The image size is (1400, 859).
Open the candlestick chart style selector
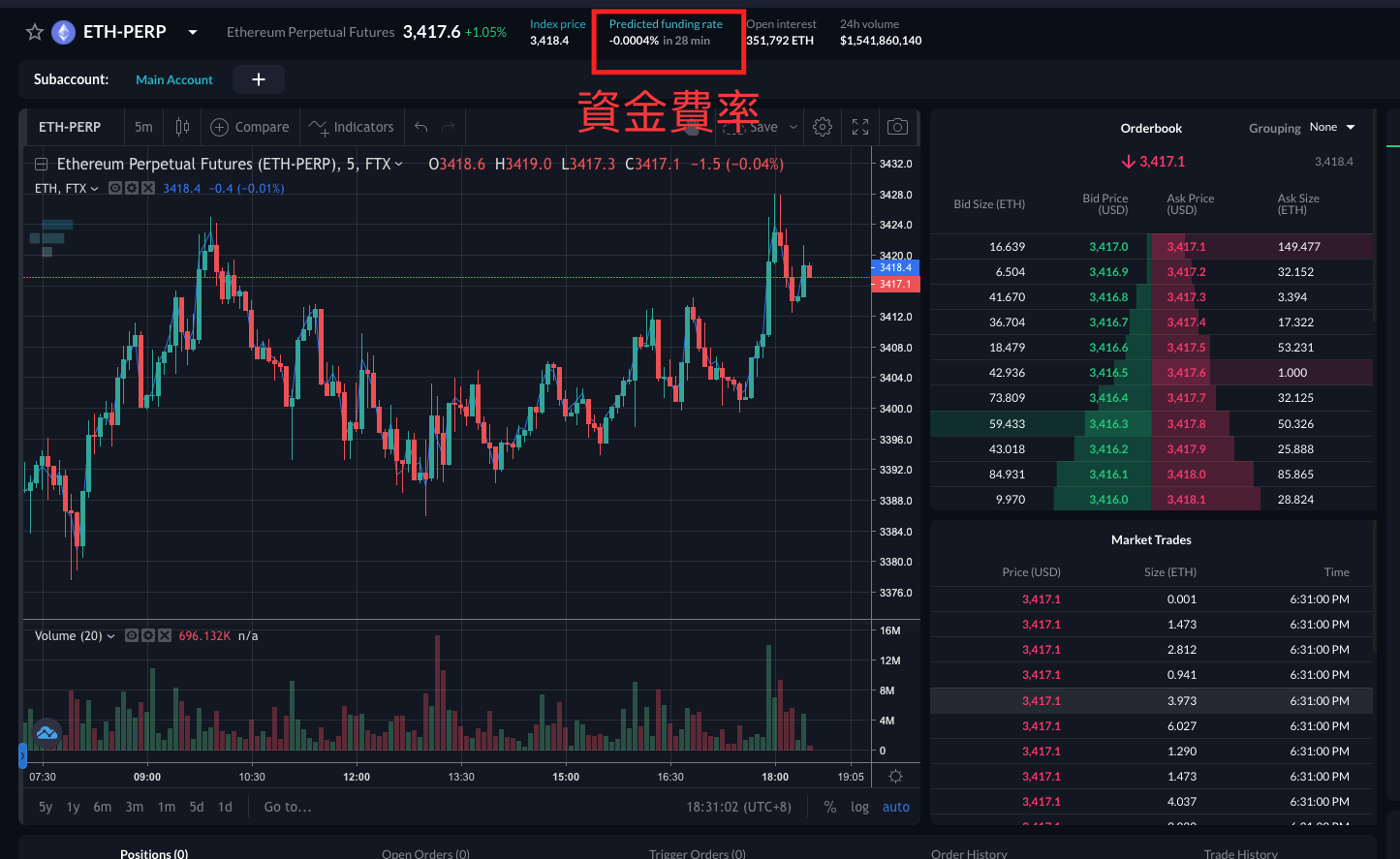point(182,127)
